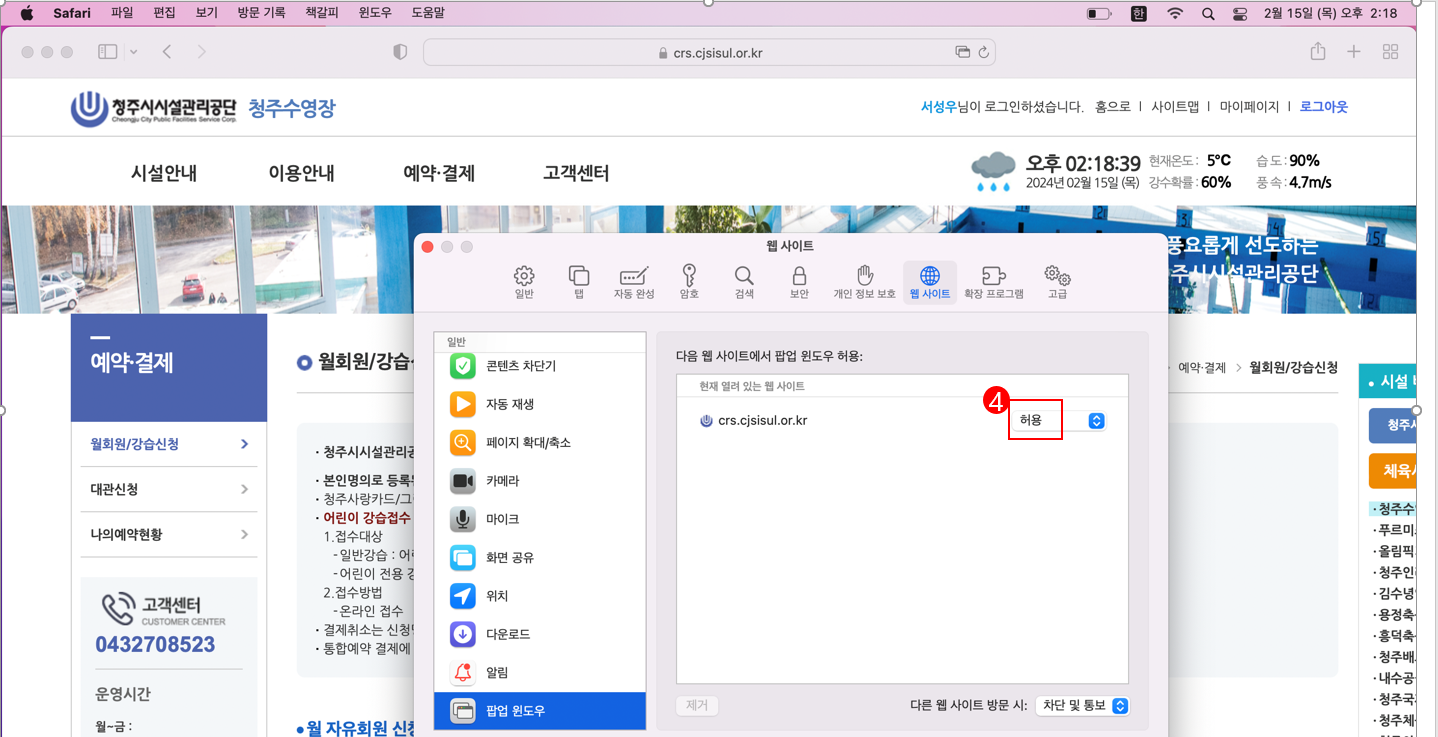The image size is (1438, 737).
Task: Click the Wi-Fi status icon
Action: [1175, 14]
